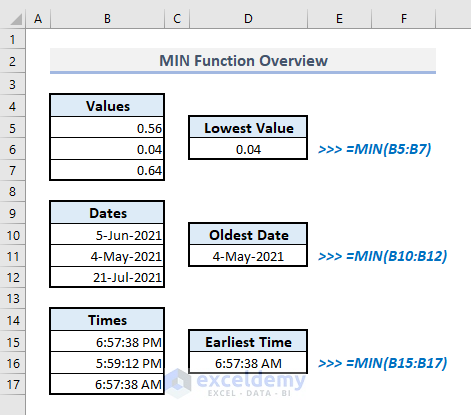Select the Dates header cell

(107, 213)
